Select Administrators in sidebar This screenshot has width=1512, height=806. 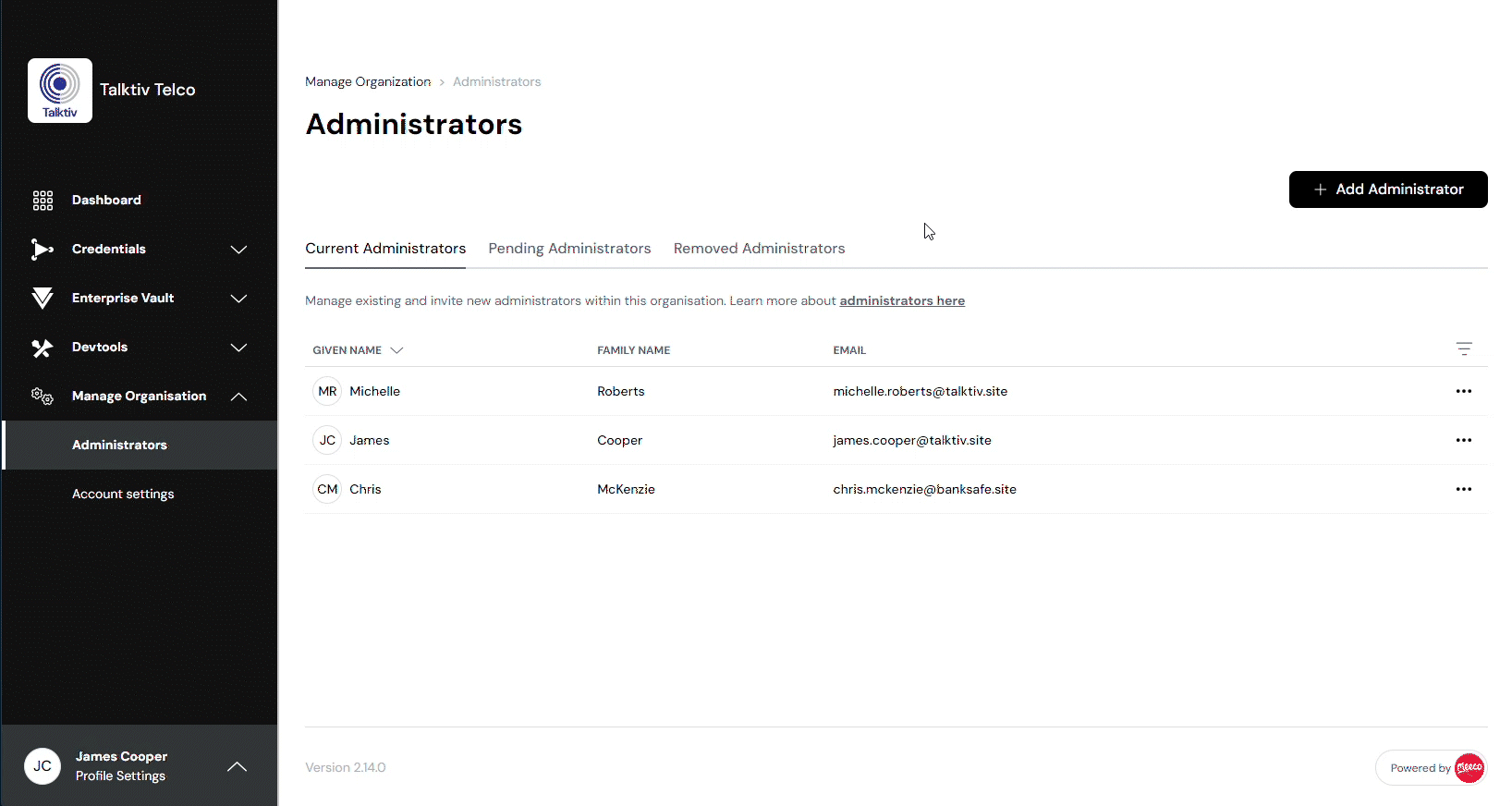point(140,446)
